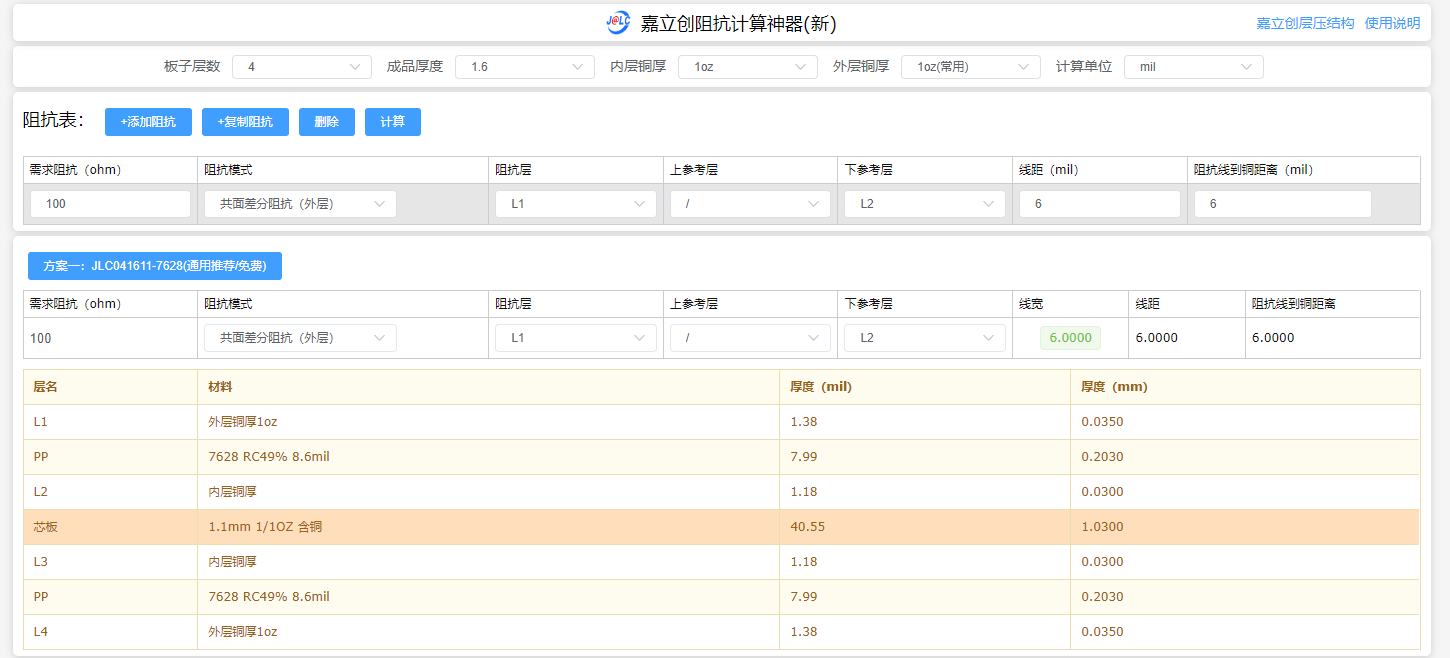Image resolution: width=1450 pixels, height=658 pixels.
Task: Open 下参考层 L2 dropdown in impedance table
Action: tap(925, 204)
